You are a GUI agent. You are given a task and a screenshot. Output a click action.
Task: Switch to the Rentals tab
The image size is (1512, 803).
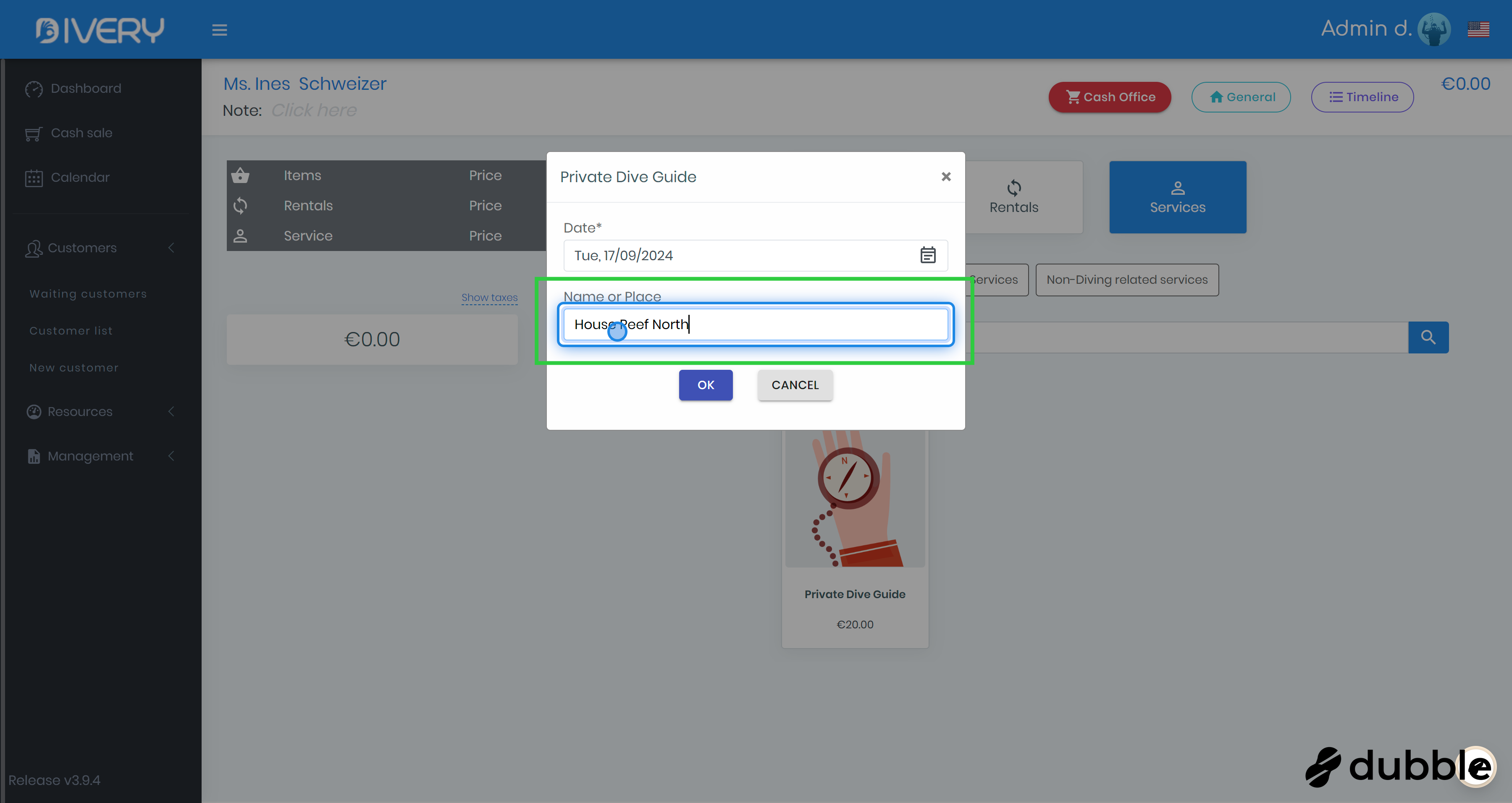pos(1014,198)
